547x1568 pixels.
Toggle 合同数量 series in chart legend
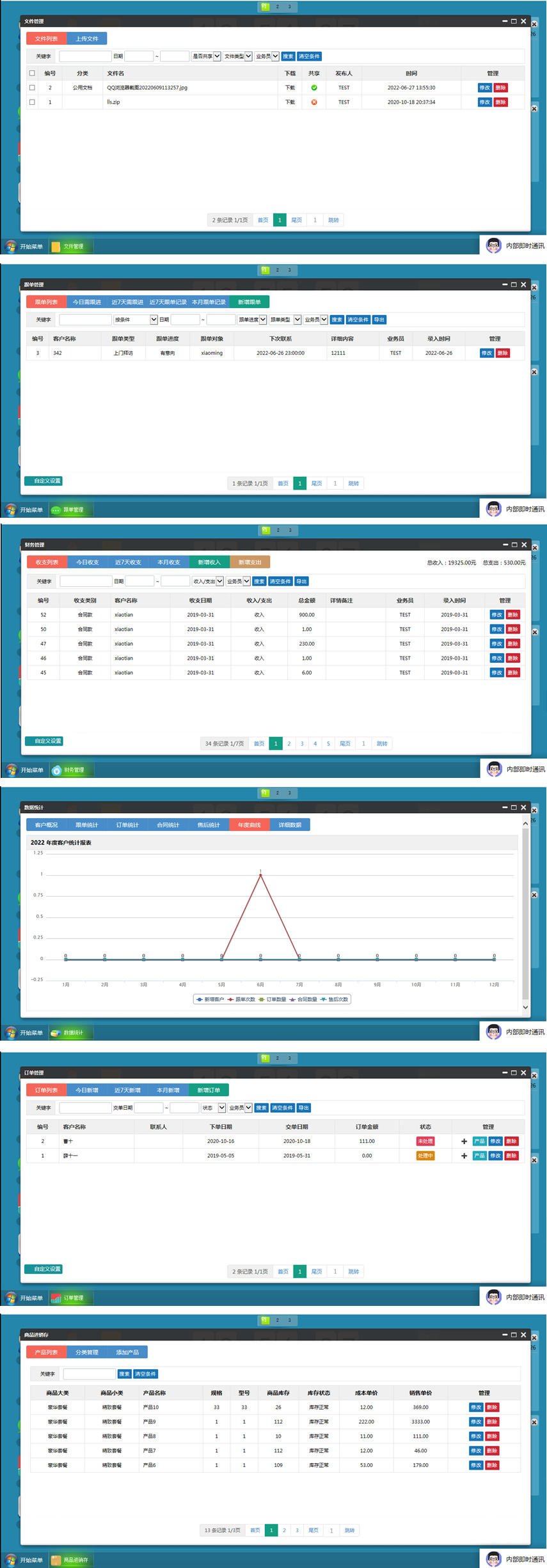tap(303, 1000)
